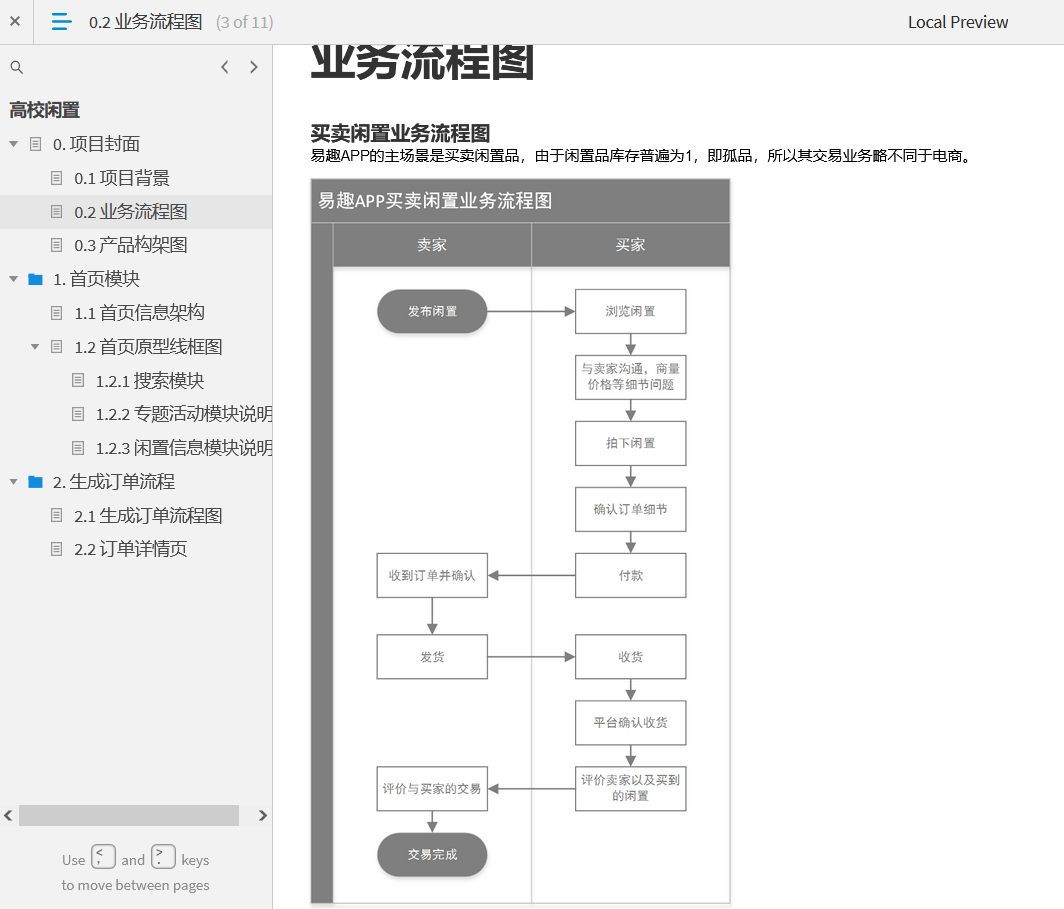Image resolution: width=1064 pixels, height=909 pixels.
Task: Open page 1.1 首页信息架构
Action: coord(140,313)
